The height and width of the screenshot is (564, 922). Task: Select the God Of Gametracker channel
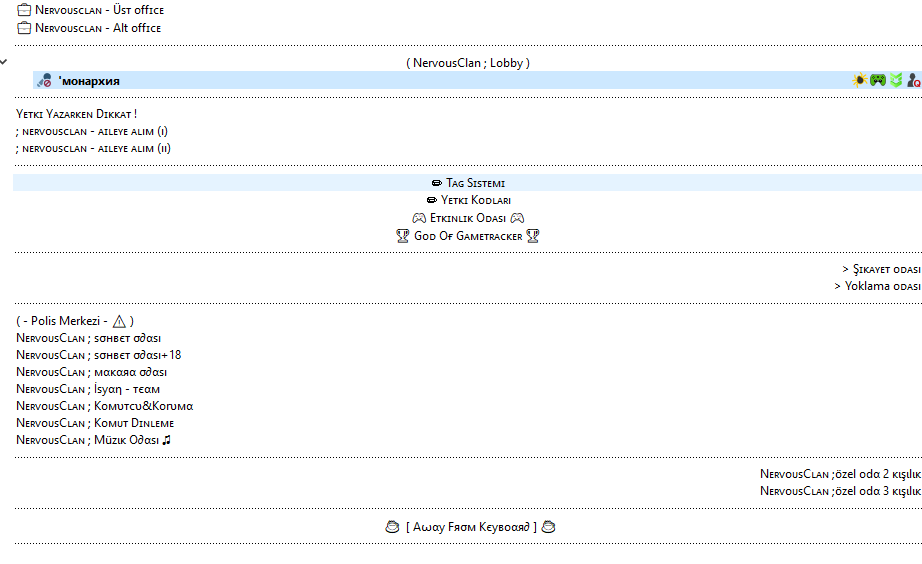pos(468,236)
